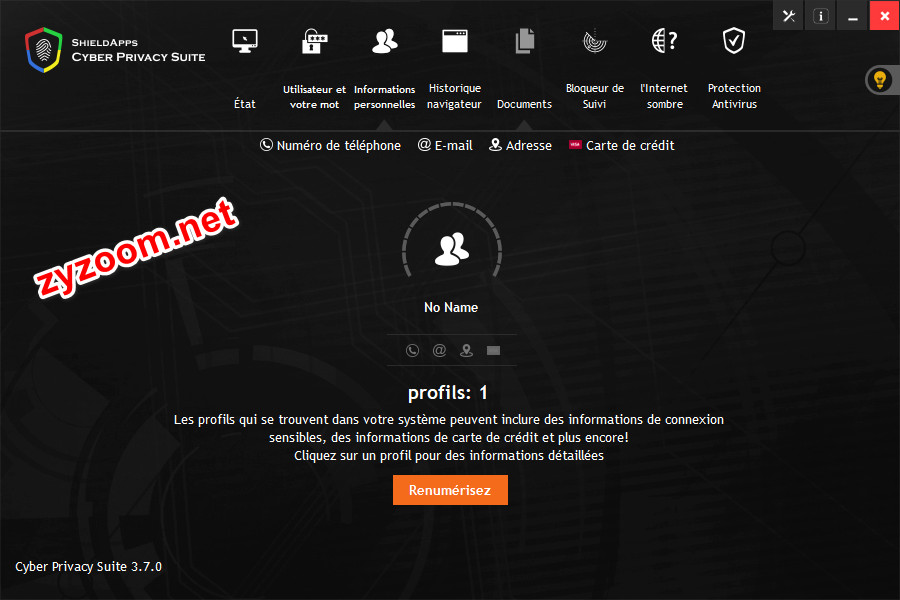Open the Utilisateur et votre mot padlock icon
Screen dimensions: 900x600
click(x=315, y=41)
